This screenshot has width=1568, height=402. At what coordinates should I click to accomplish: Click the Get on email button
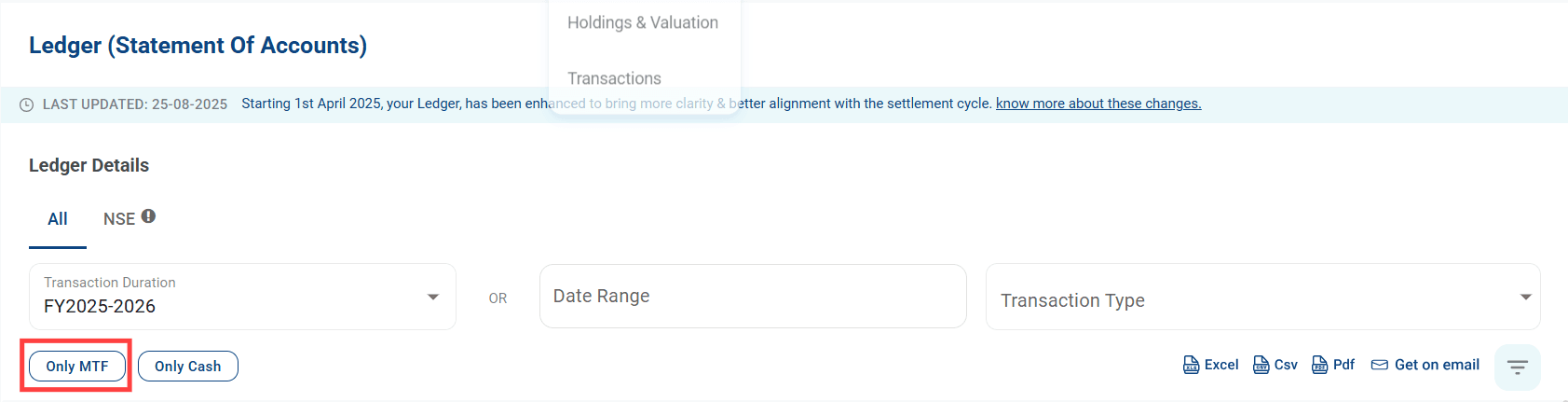point(1437,365)
